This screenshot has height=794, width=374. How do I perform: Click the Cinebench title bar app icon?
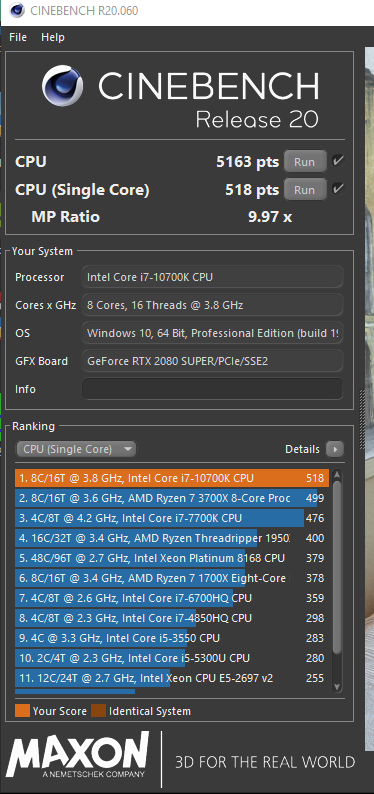point(17,10)
